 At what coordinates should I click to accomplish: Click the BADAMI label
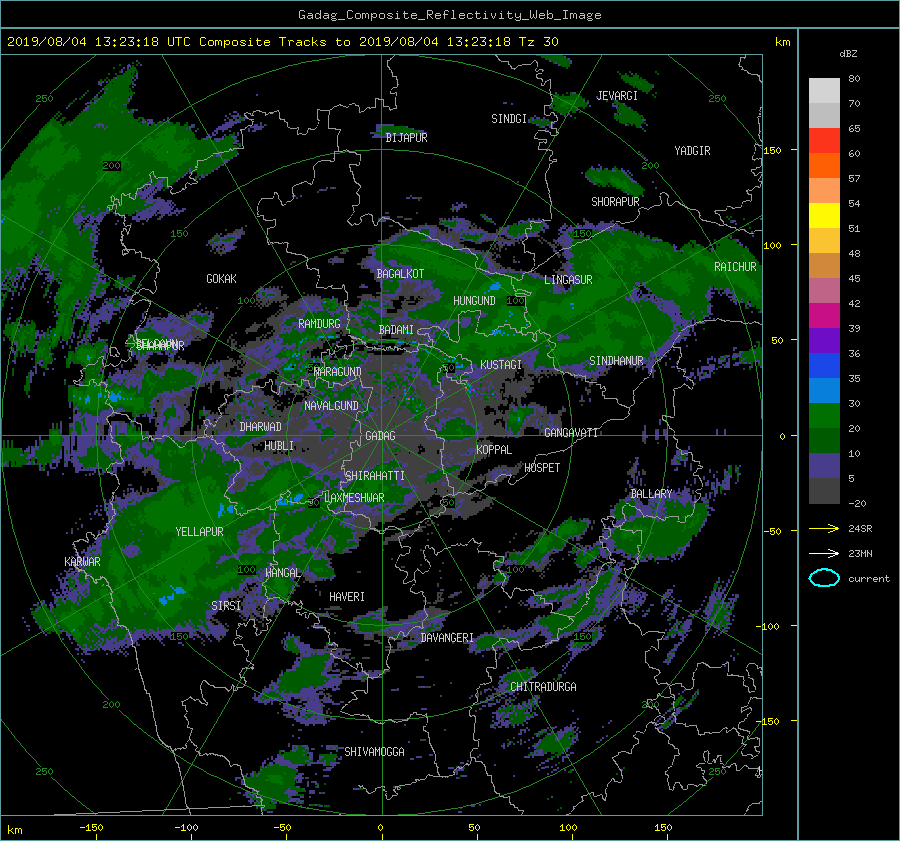click(x=396, y=330)
